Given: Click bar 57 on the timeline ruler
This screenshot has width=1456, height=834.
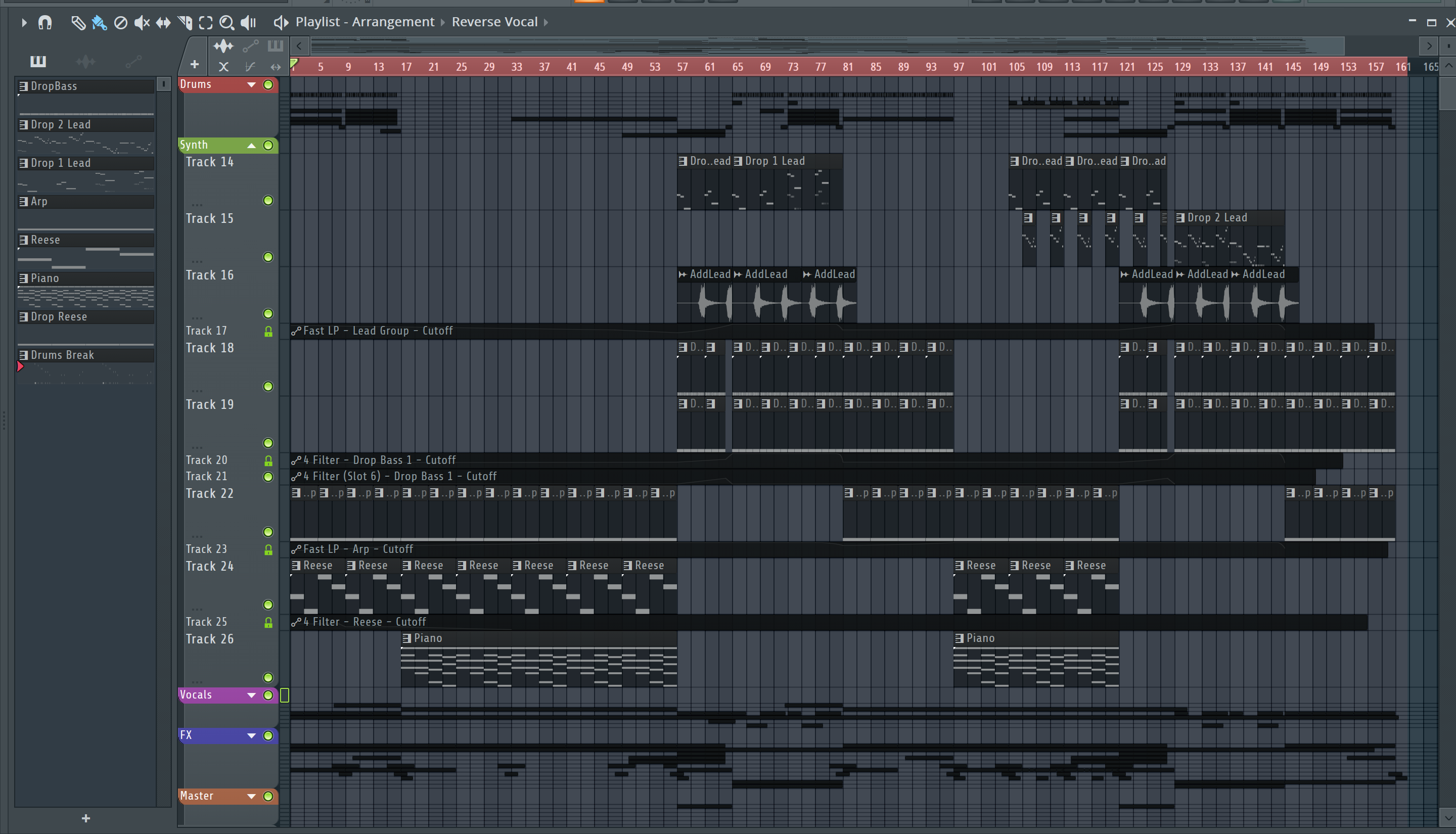Looking at the screenshot, I should click(x=681, y=67).
